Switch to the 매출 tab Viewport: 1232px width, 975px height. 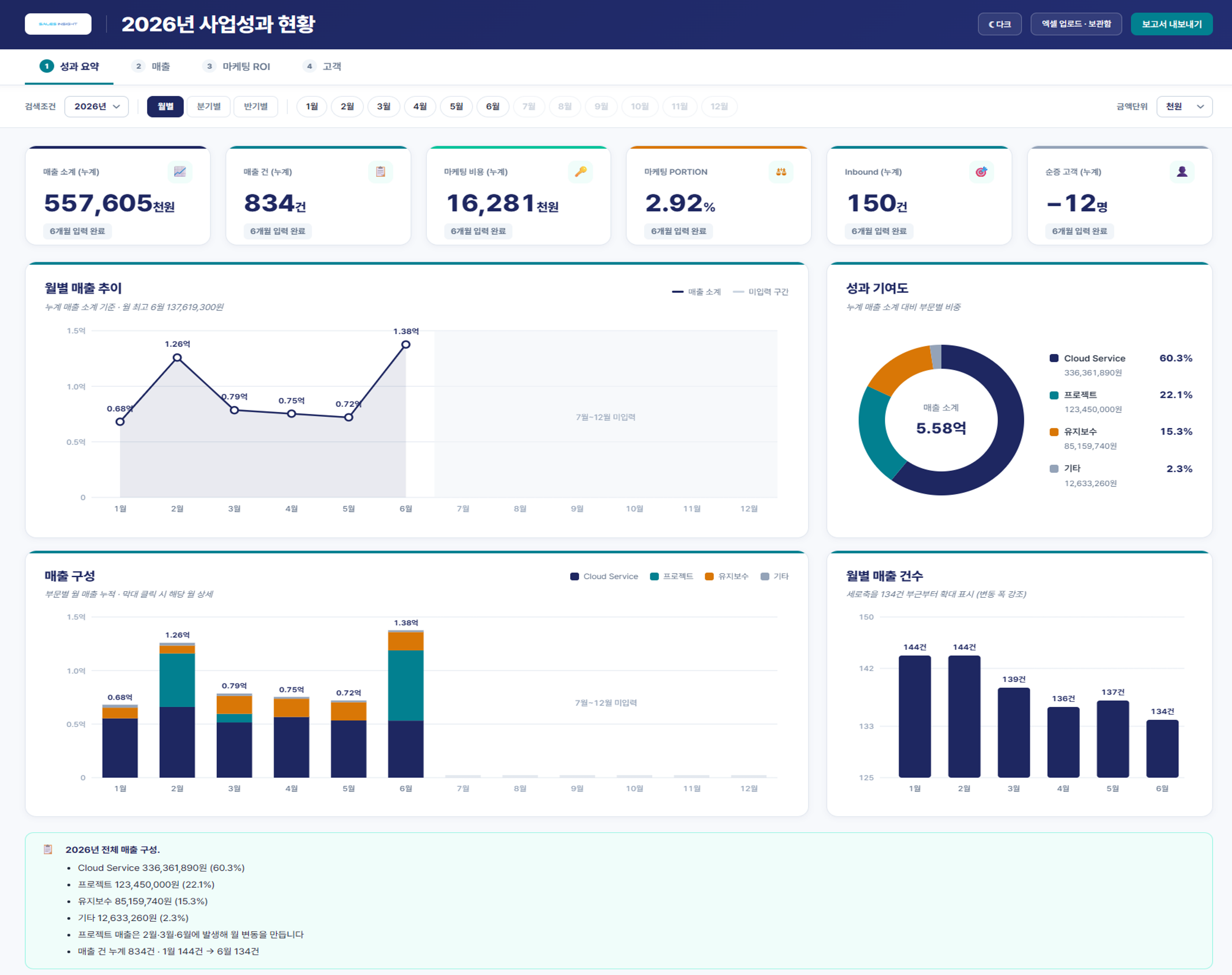(x=151, y=67)
